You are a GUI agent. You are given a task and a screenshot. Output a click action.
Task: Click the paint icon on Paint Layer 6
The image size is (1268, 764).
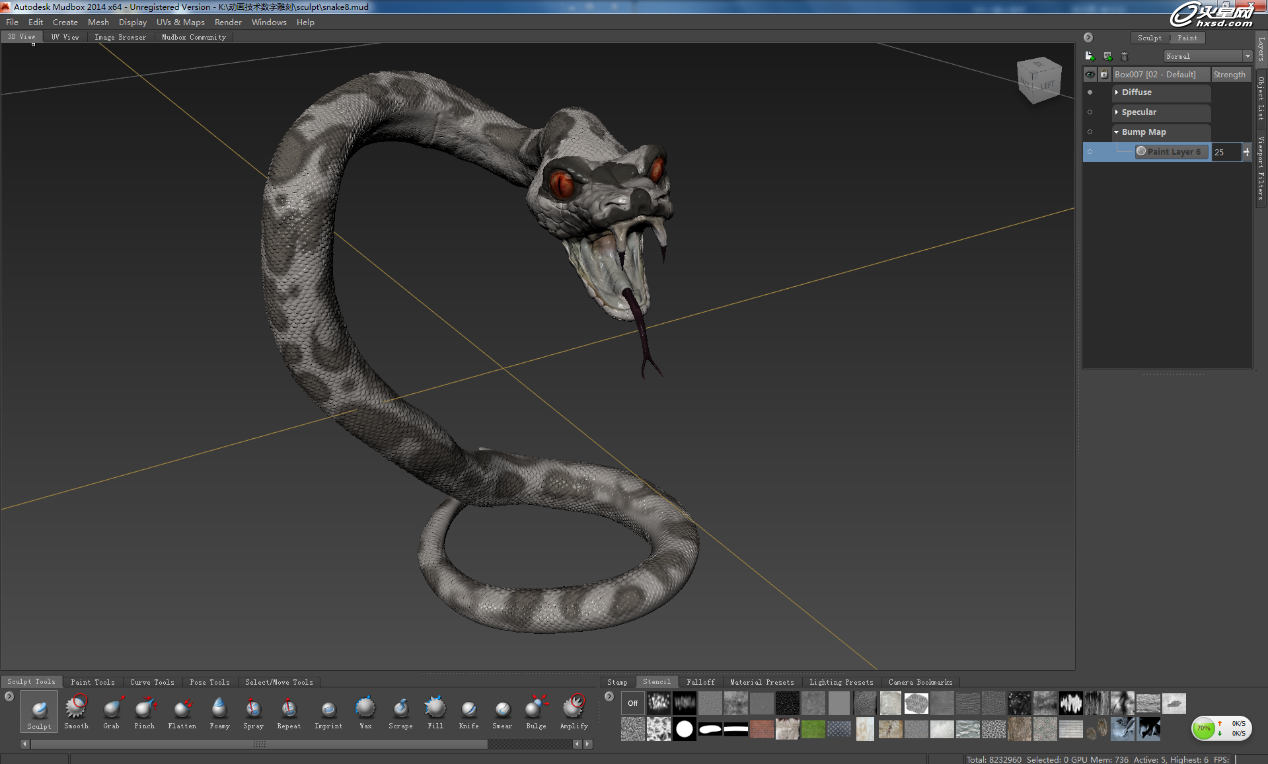(x=1141, y=152)
